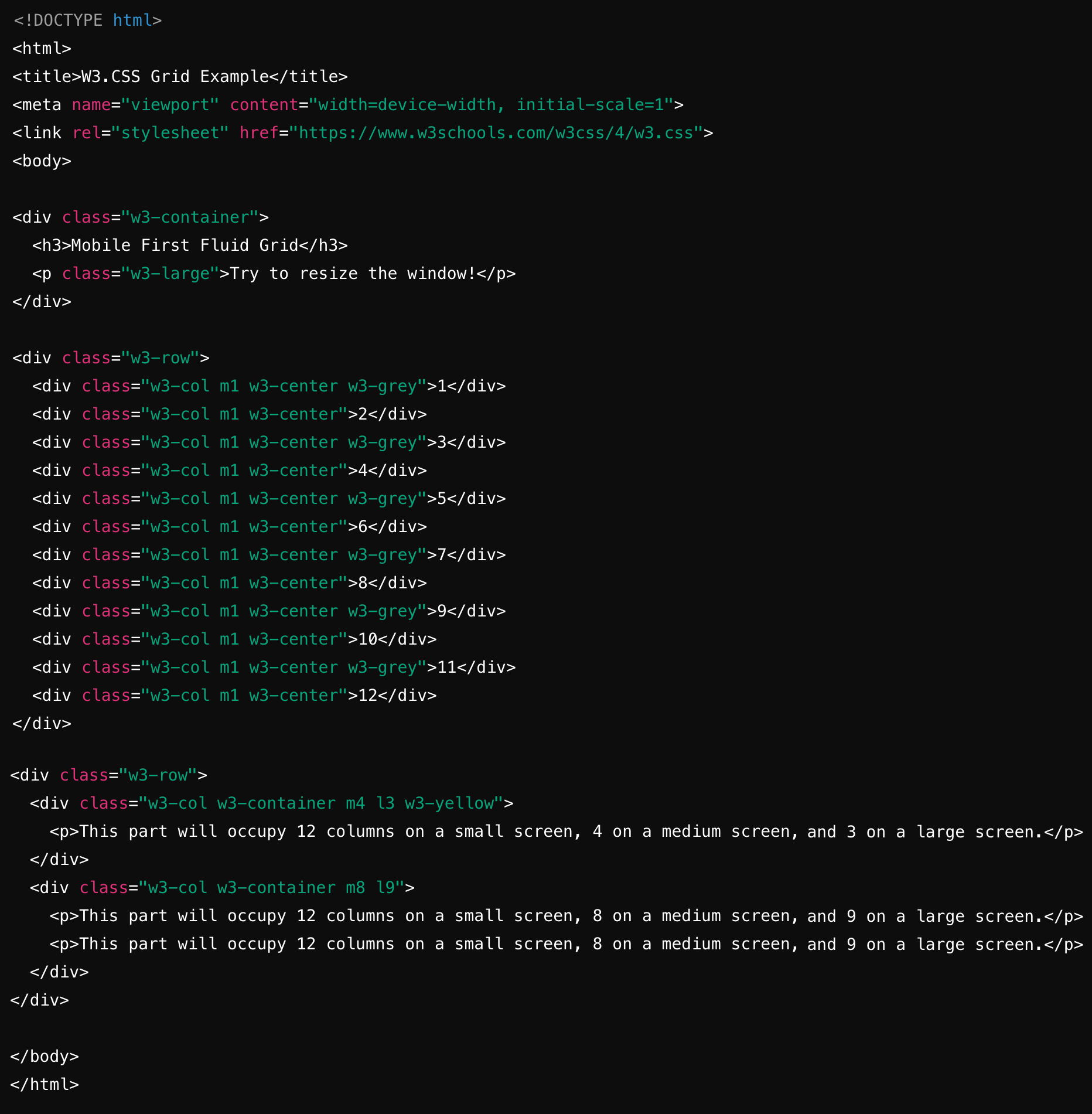Image resolution: width=1092 pixels, height=1114 pixels.
Task: Click the w3-col class on column 11
Action: click(x=179, y=667)
